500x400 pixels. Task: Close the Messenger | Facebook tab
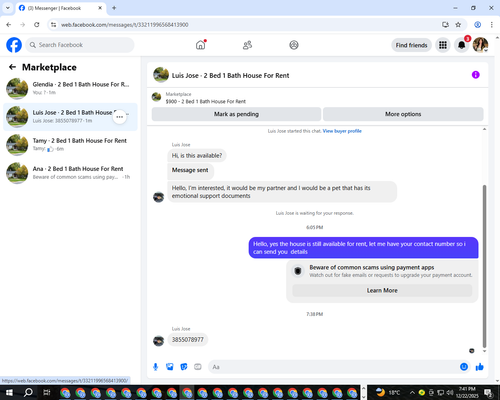100,8
